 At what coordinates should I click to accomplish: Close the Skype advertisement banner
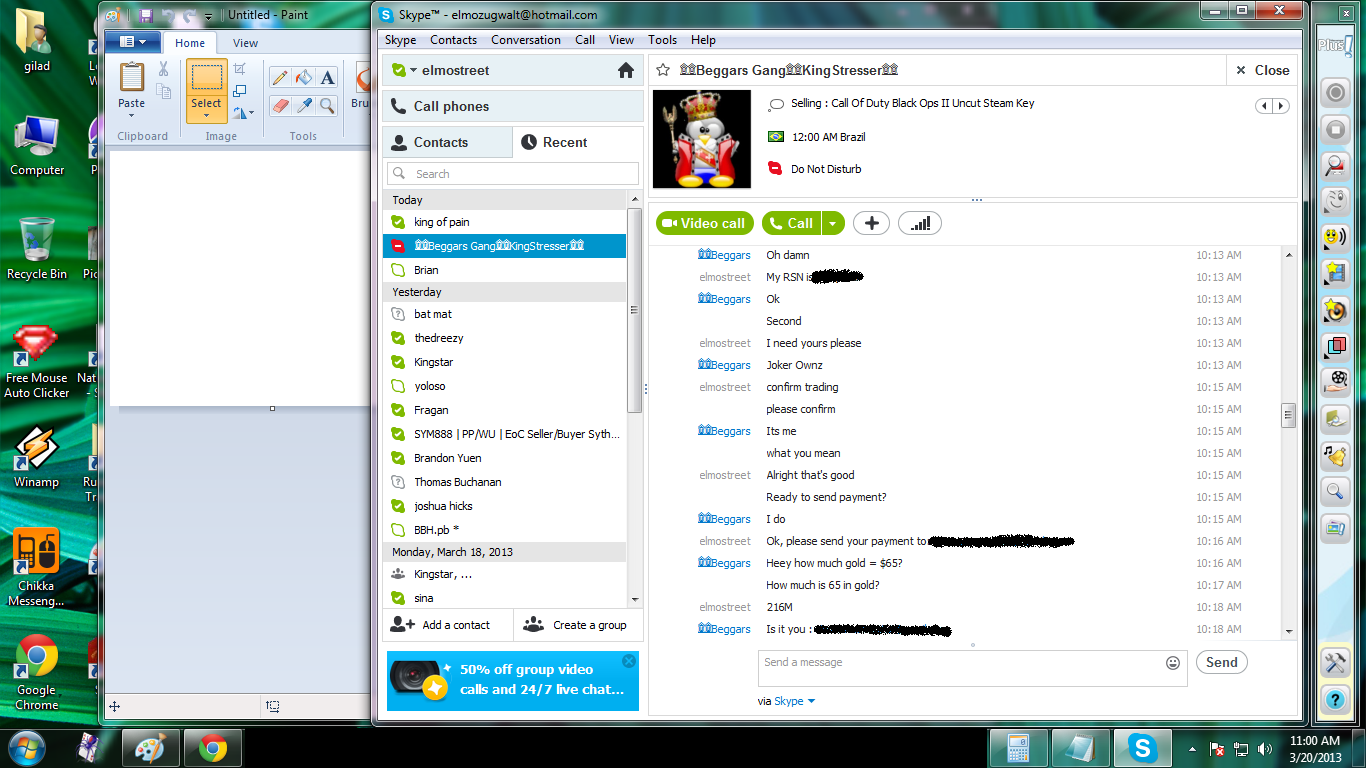[x=629, y=661]
